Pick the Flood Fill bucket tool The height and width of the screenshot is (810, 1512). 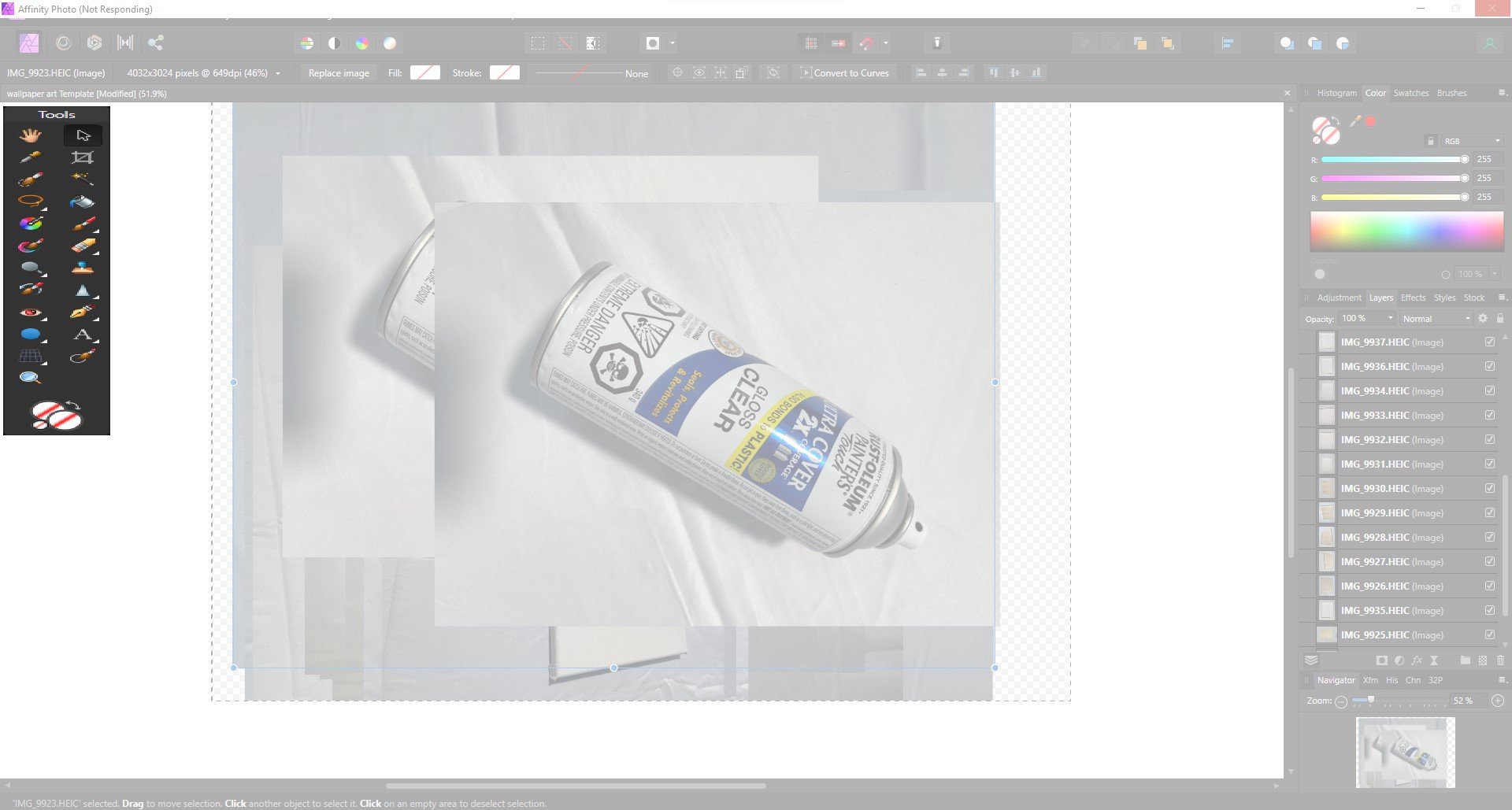[x=83, y=202]
